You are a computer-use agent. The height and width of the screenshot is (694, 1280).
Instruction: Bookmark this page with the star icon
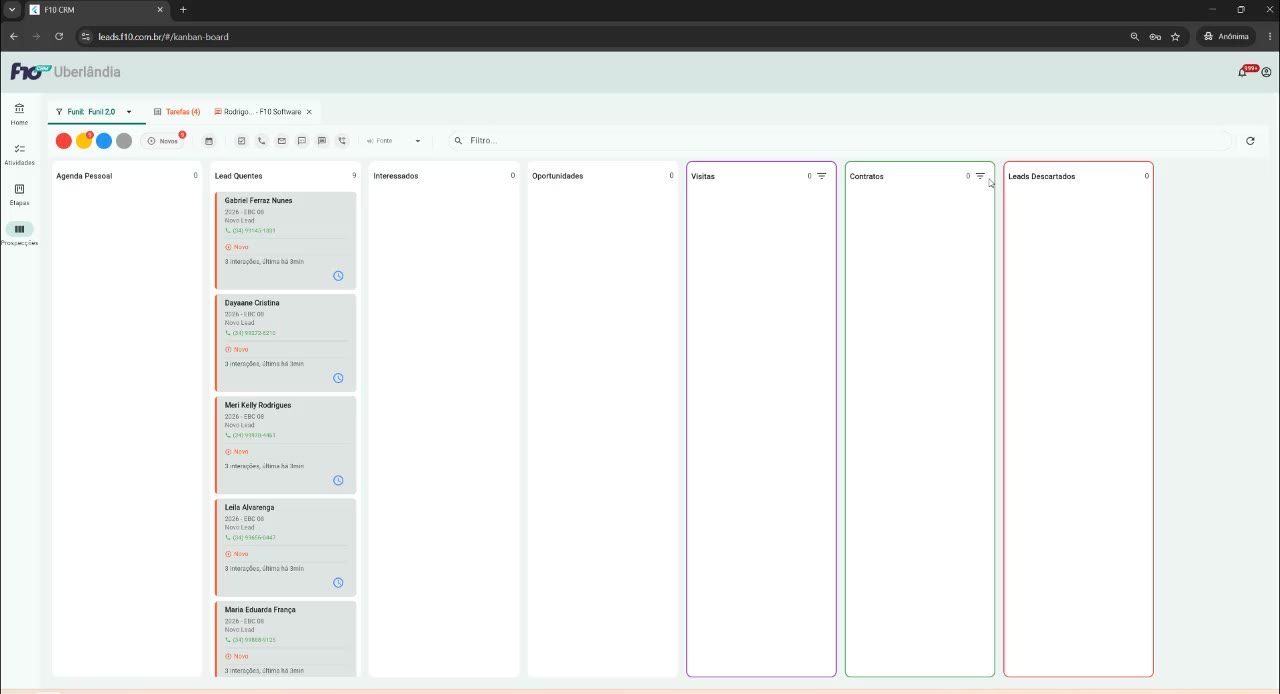point(1175,36)
